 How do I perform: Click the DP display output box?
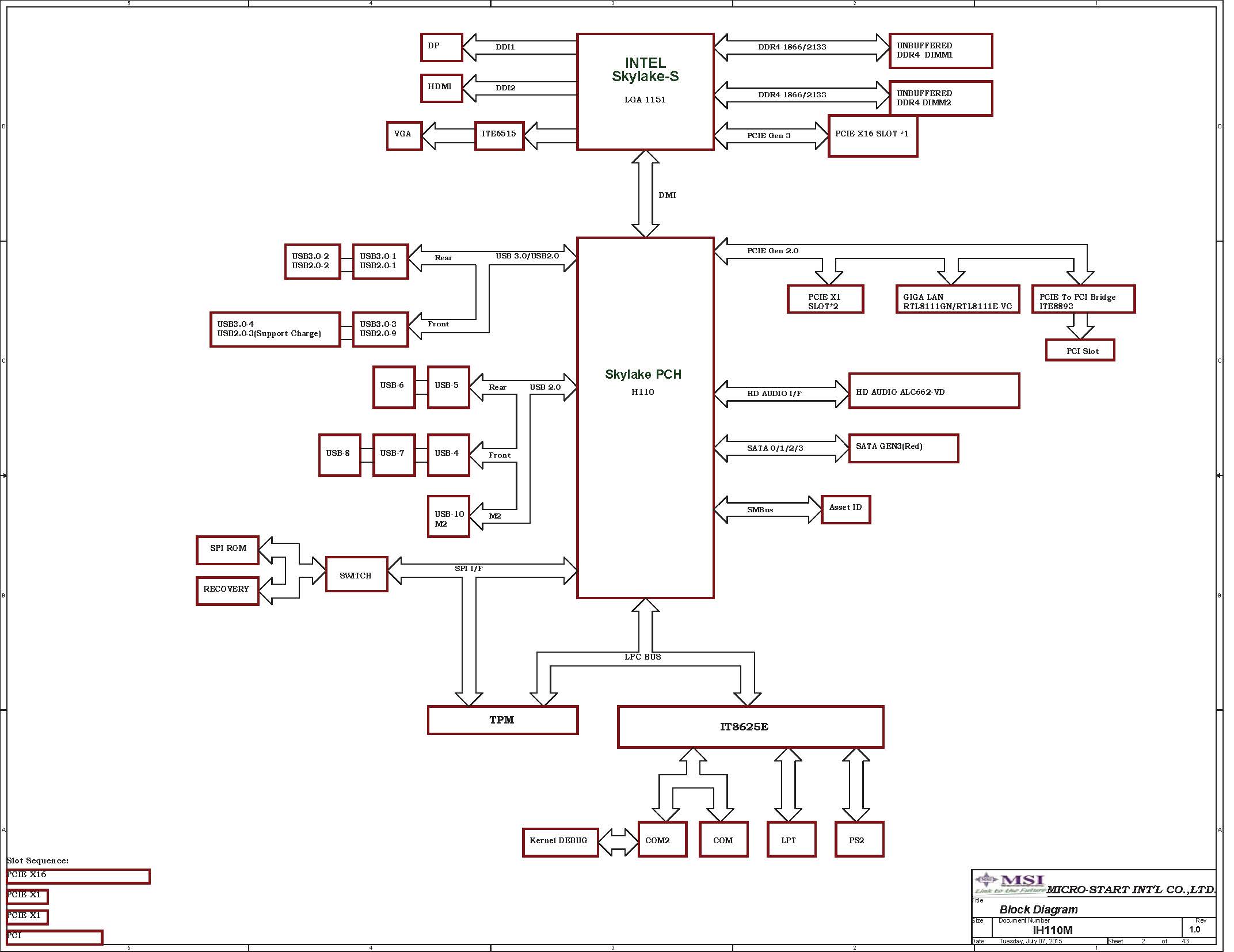click(x=441, y=47)
